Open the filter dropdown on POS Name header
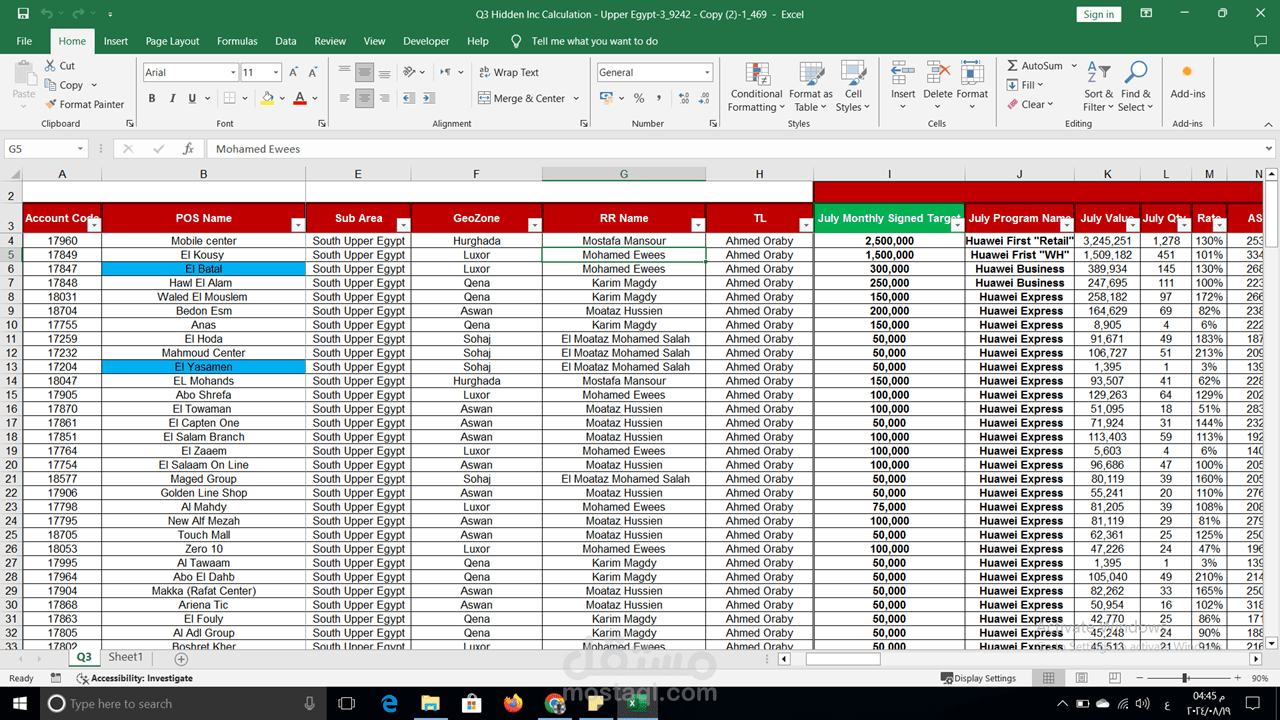This screenshot has width=1280, height=720. coord(297,225)
